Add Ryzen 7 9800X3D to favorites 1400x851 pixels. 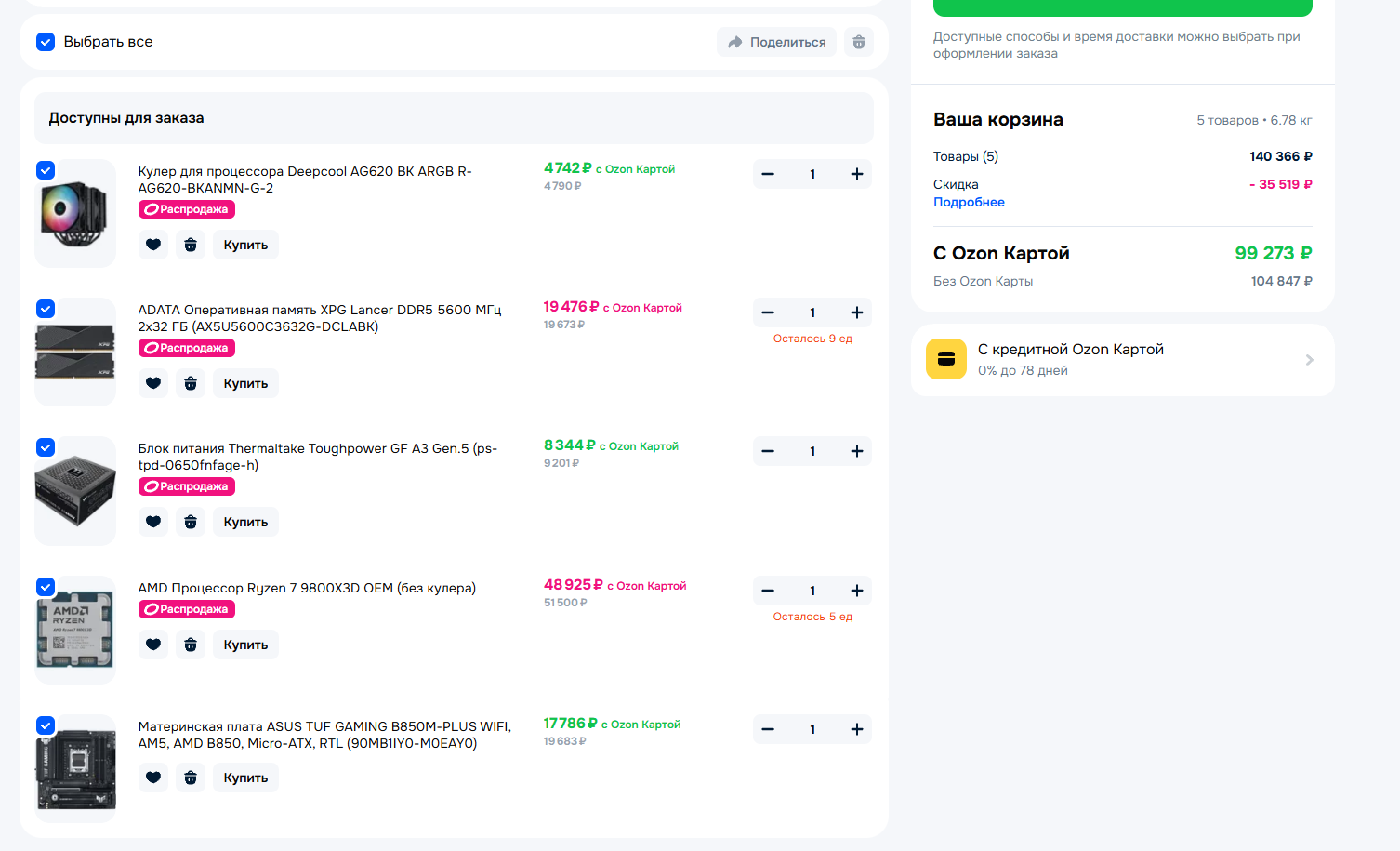tap(153, 645)
